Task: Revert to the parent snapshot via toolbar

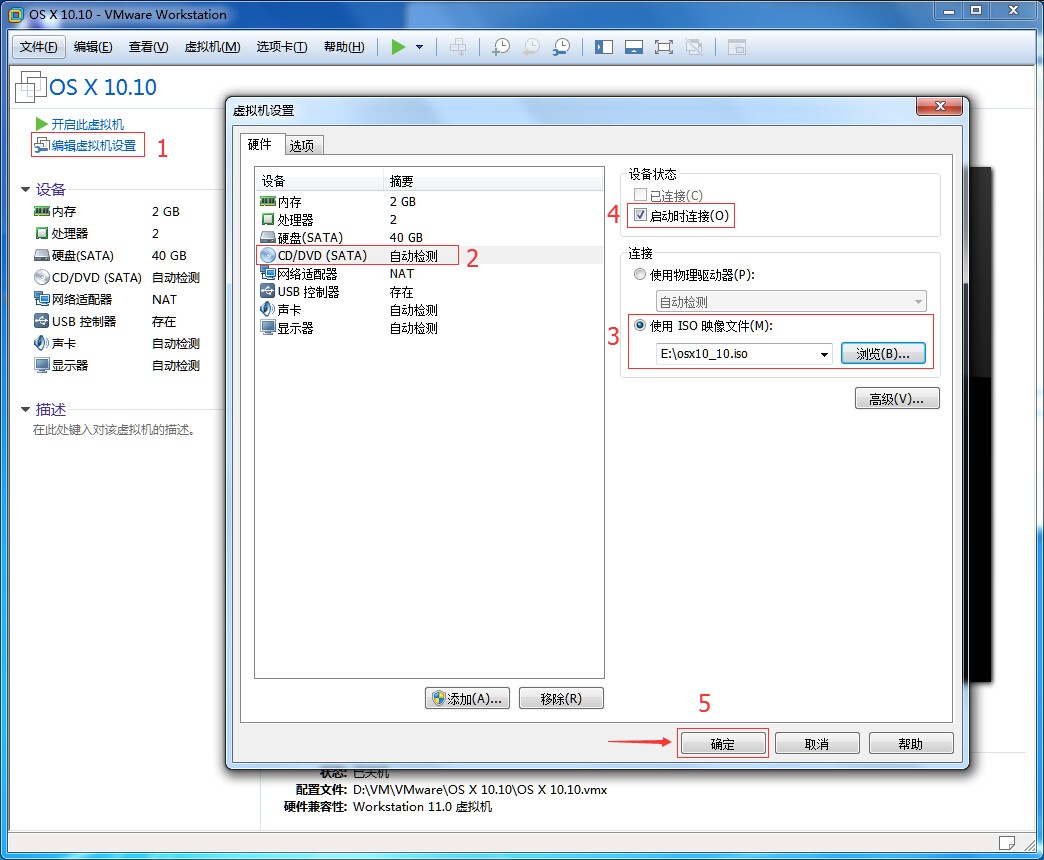Action: [530, 46]
